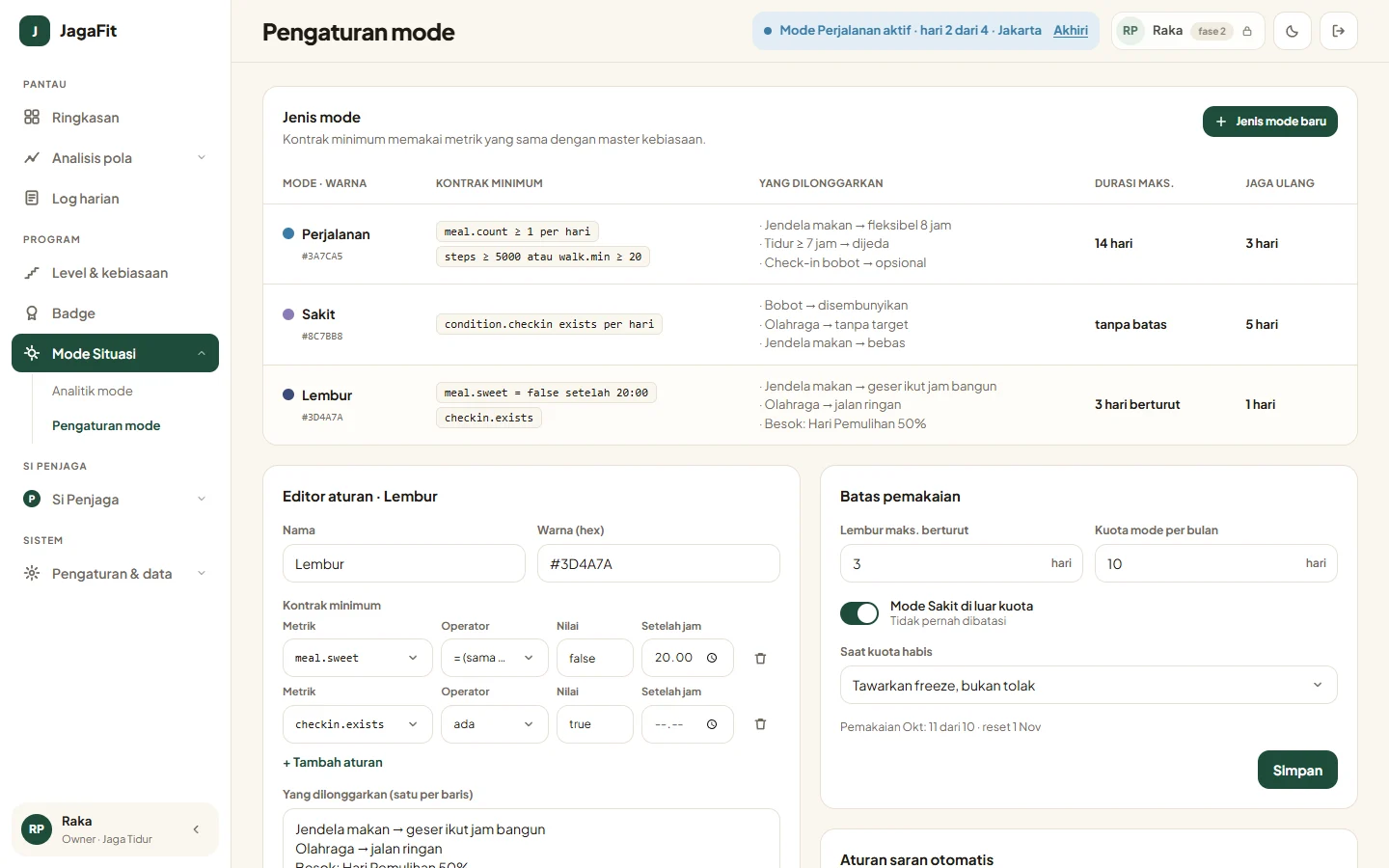Viewport: 1389px width, 868px height.
Task: Open the '= (sama' operator dropdown
Action: pyautogui.click(x=495, y=658)
